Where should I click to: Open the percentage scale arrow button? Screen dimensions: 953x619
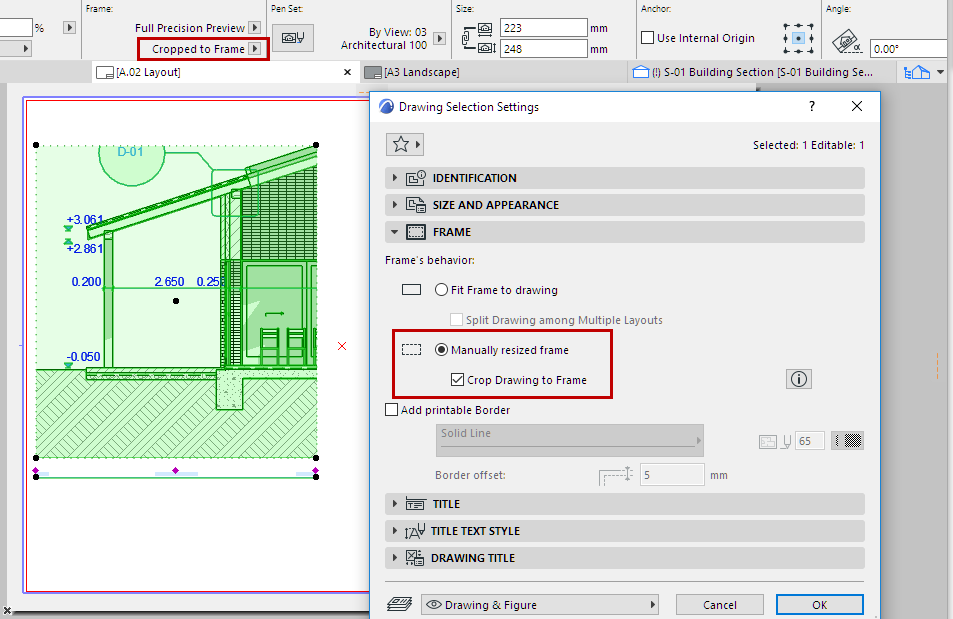69,28
